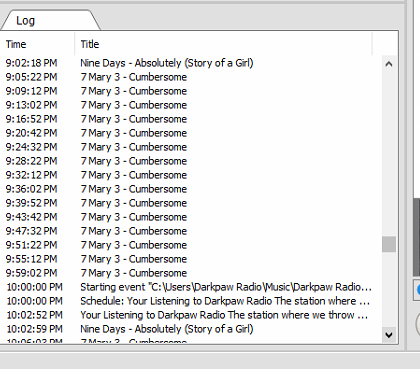420x369 pixels.
Task: Select the 10:02:52 PM log entry
Action: [191, 315]
